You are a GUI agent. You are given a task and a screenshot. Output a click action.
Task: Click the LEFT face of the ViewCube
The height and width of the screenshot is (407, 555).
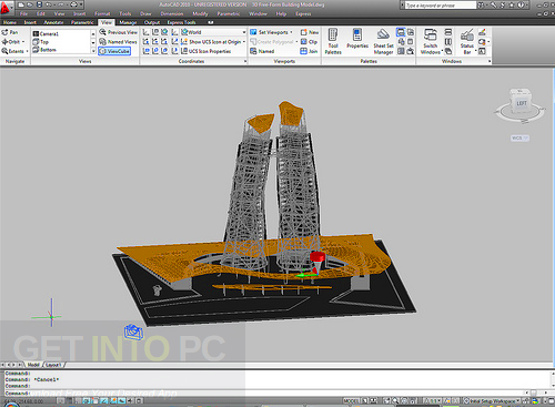tap(521, 103)
